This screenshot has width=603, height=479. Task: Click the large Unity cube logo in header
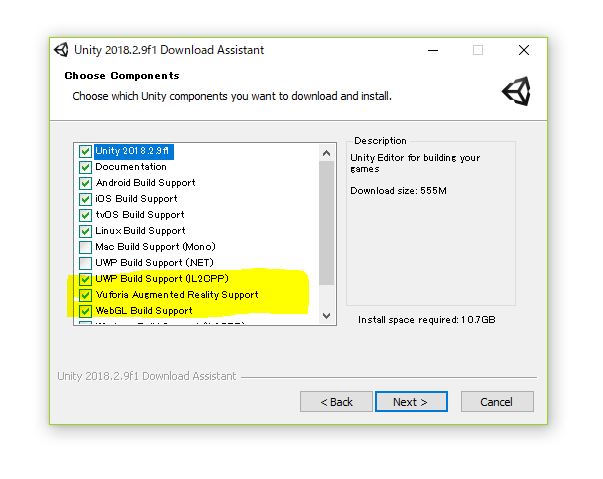click(x=516, y=91)
